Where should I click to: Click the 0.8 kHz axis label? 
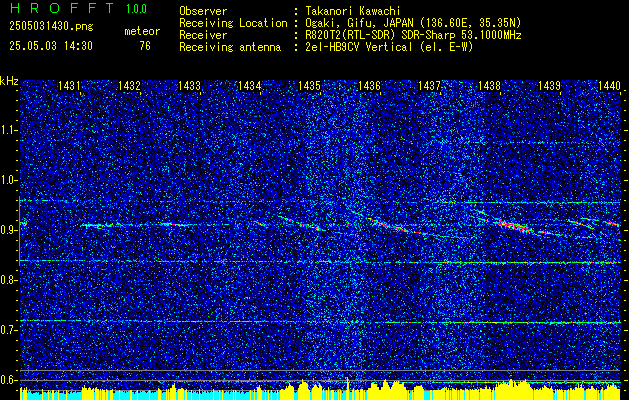coord(9,280)
